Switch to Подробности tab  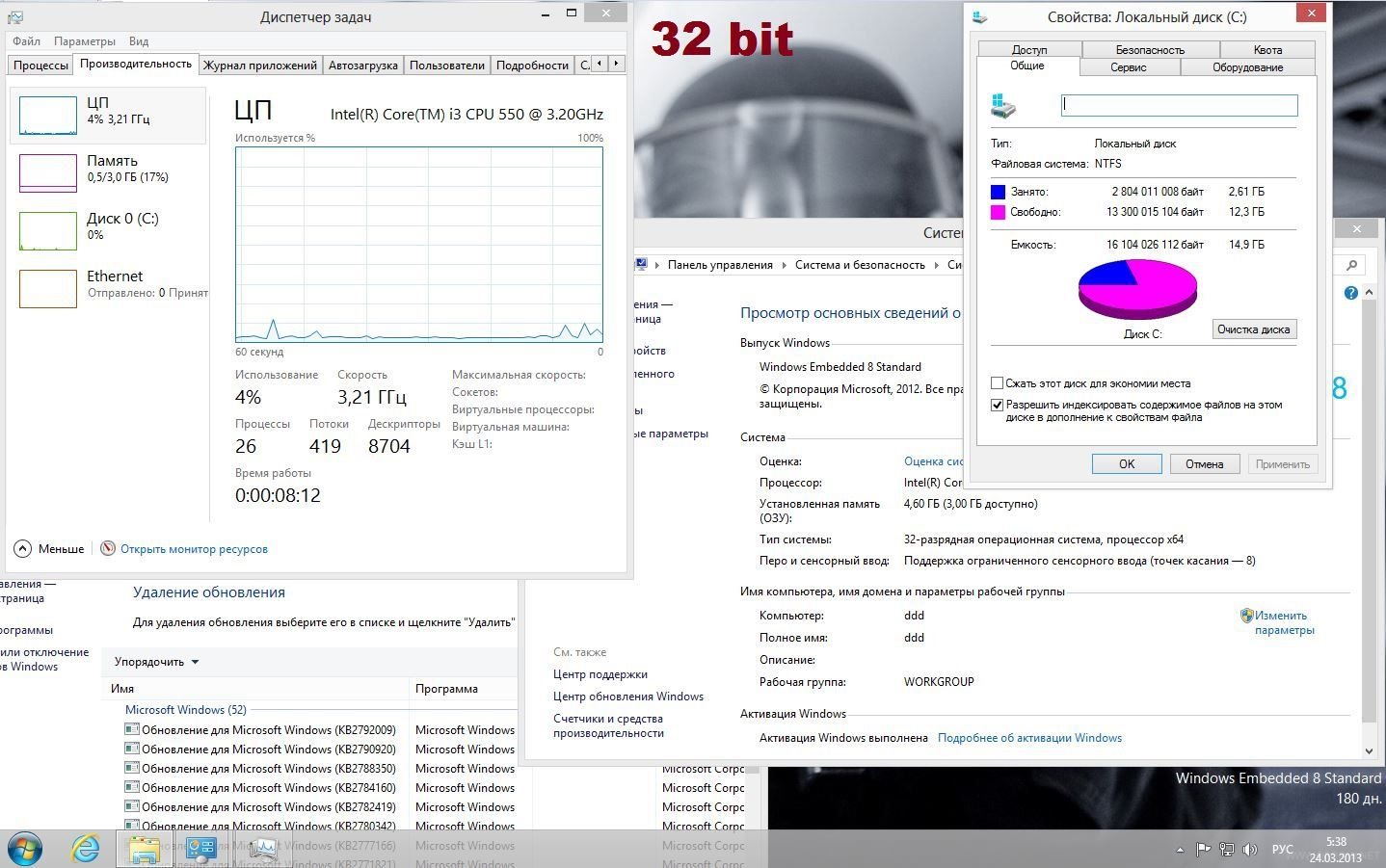pos(532,66)
